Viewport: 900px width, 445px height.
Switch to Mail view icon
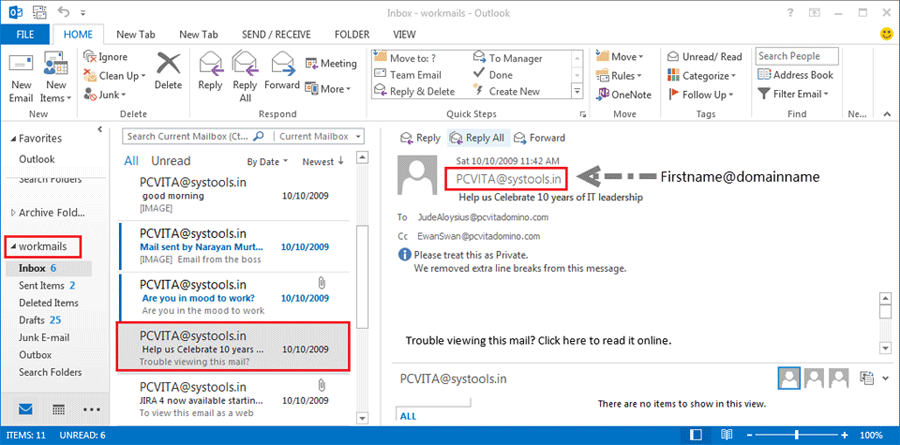26,409
